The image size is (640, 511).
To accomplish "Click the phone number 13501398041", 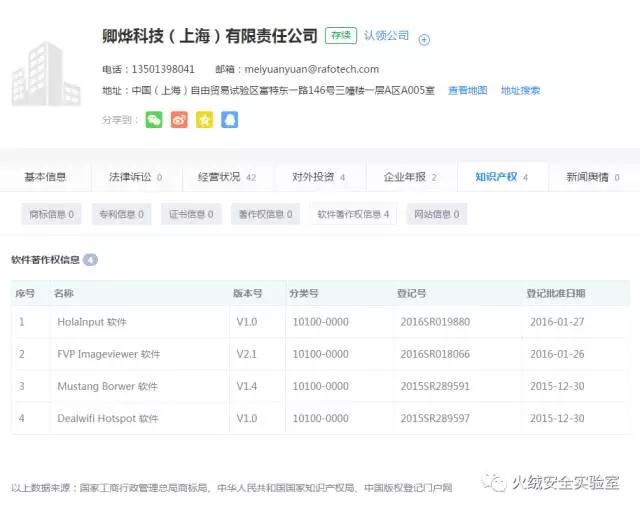I will coord(163,69).
